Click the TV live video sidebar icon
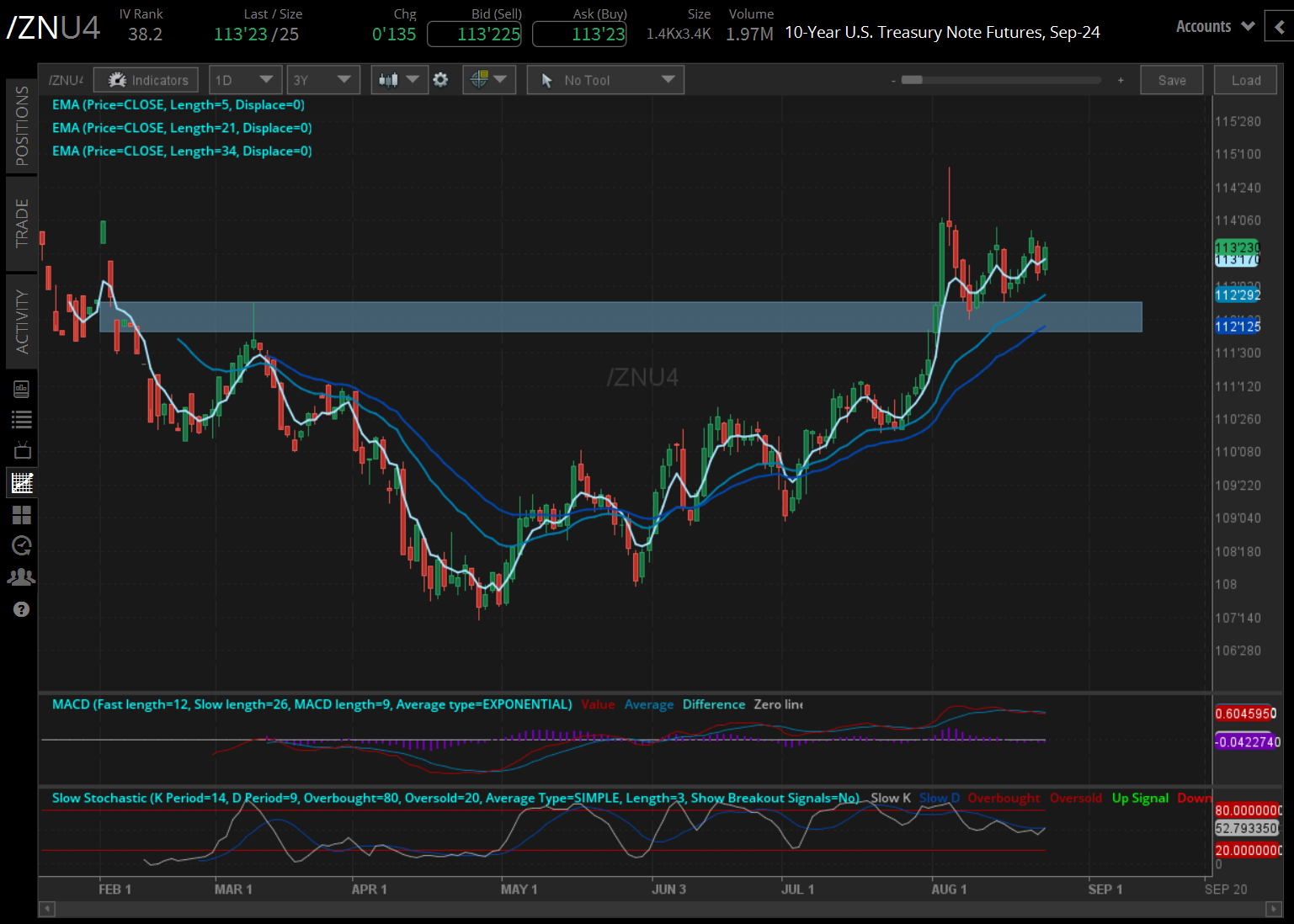This screenshot has width=1294, height=924. point(22,450)
